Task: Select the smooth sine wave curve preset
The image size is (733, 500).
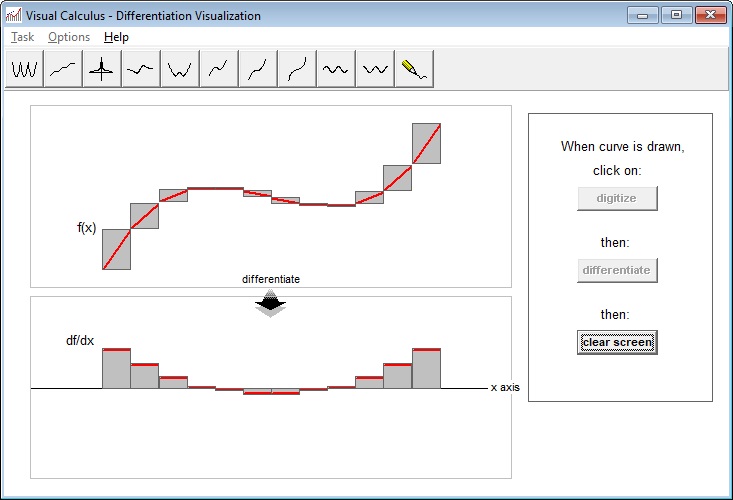Action: pos(336,69)
